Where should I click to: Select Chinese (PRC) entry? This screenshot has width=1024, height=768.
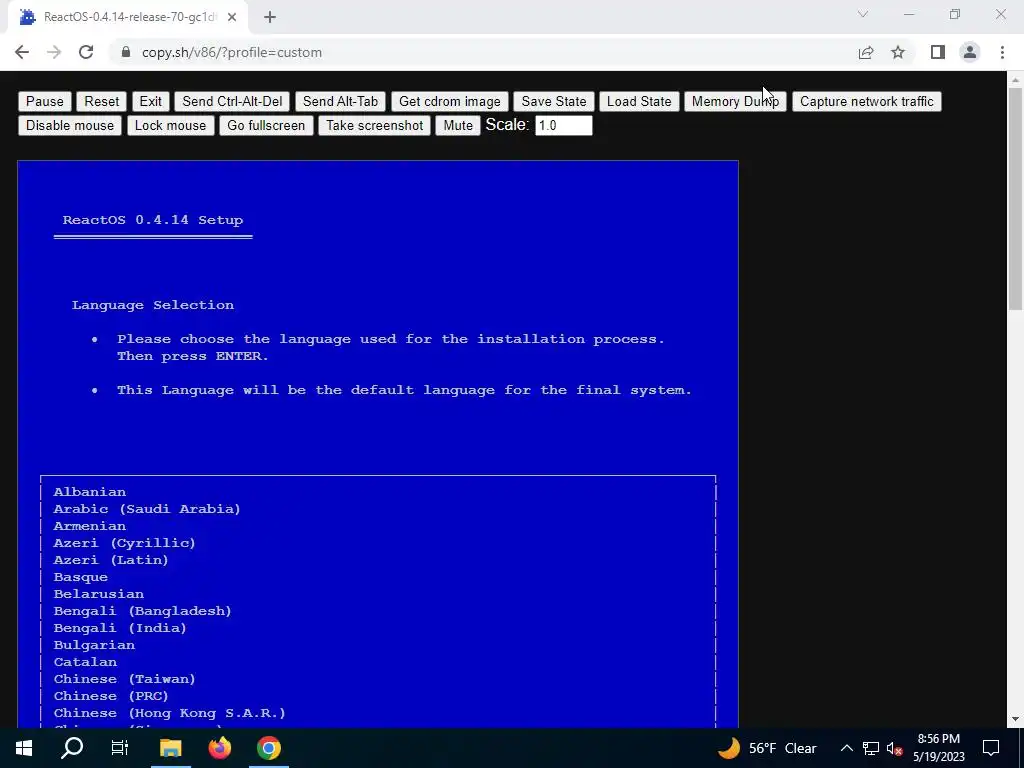tap(111, 696)
